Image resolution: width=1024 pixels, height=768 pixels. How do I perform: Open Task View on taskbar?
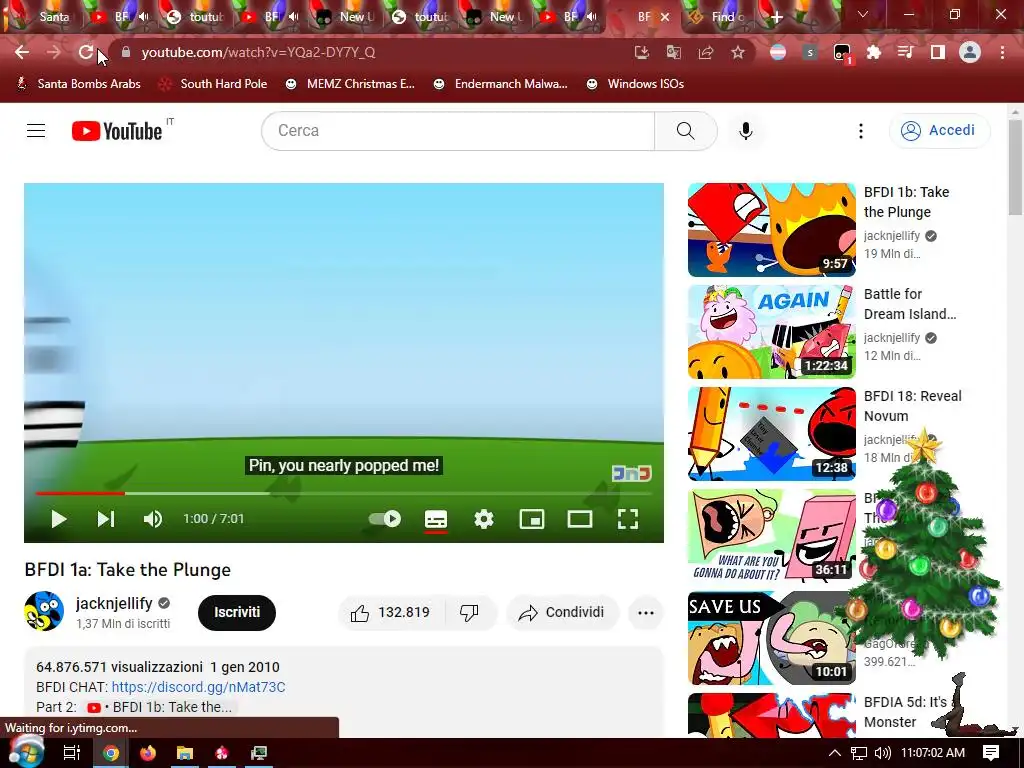tap(72, 753)
